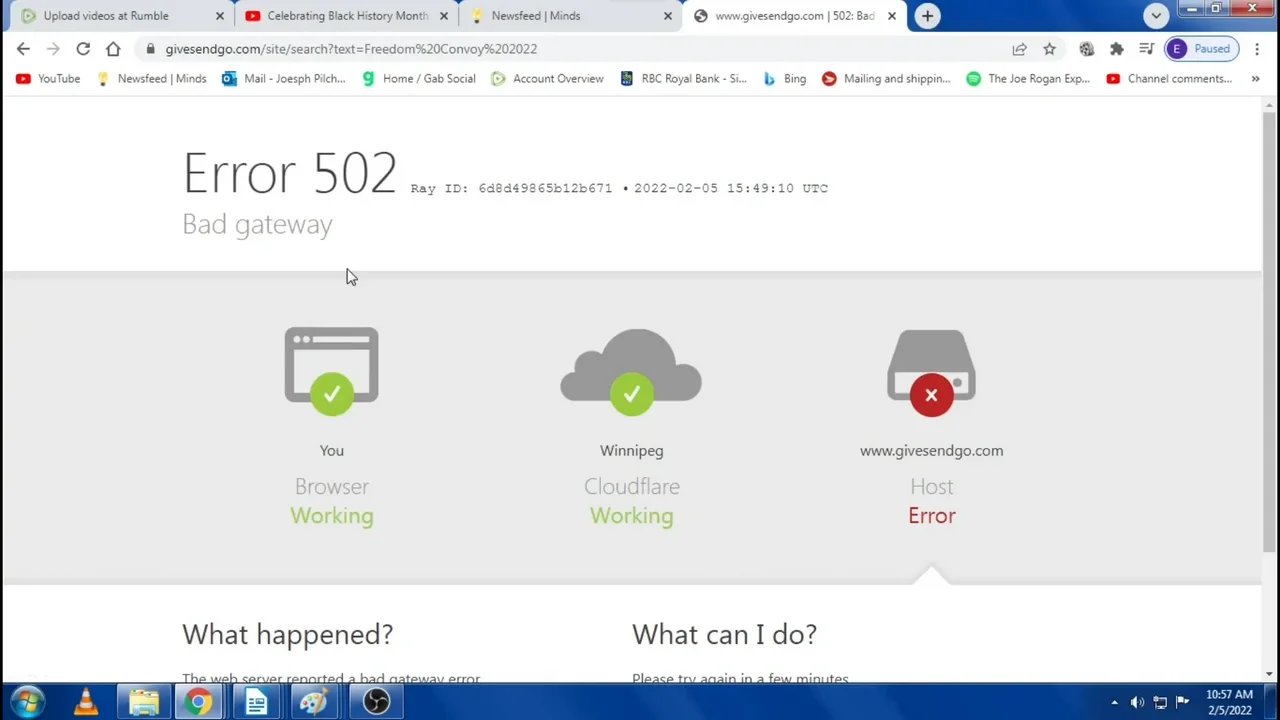This screenshot has width=1280, height=720.
Task: Open the Mail - Joesph Pilch bookmark
Action: [284, 78]
